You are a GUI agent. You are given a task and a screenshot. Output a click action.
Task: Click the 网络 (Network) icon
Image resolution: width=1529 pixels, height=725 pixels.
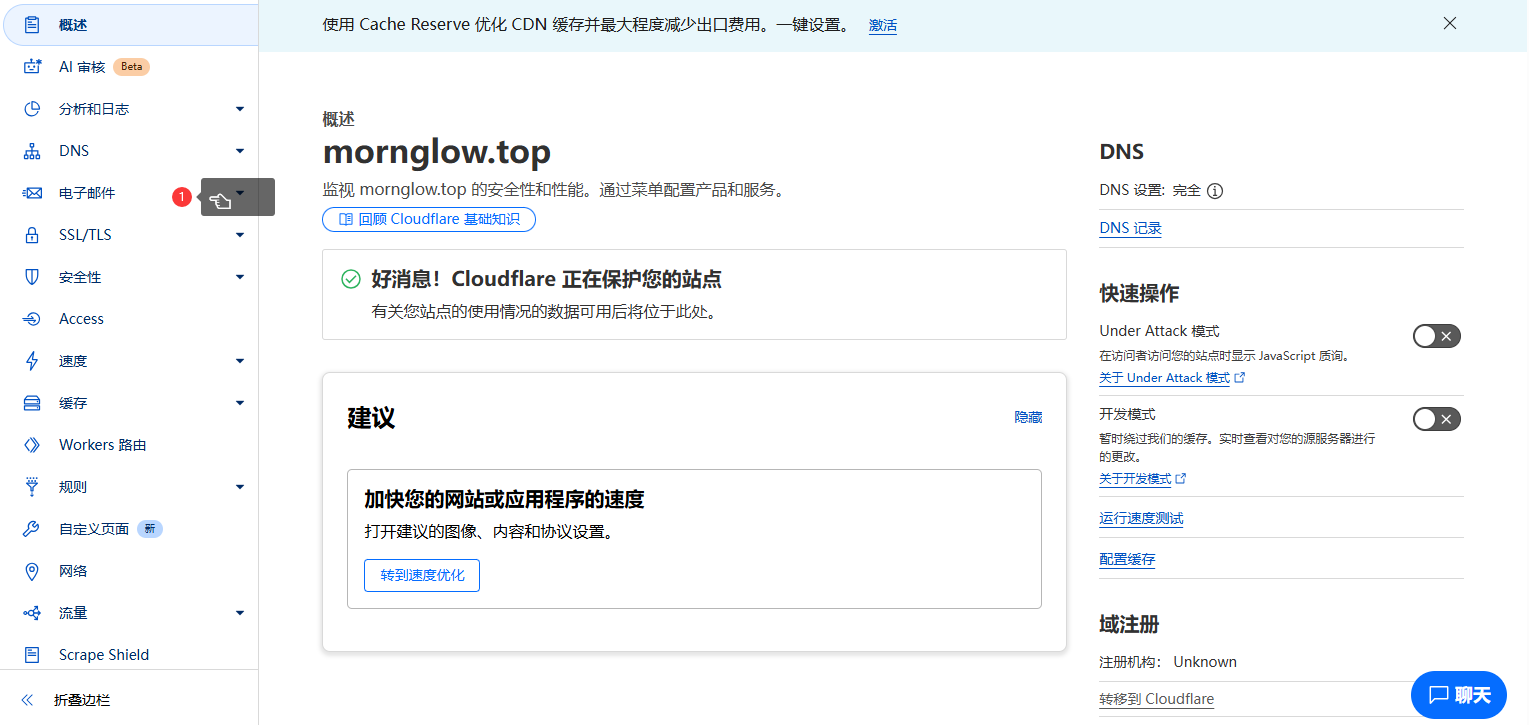point(31,570)
